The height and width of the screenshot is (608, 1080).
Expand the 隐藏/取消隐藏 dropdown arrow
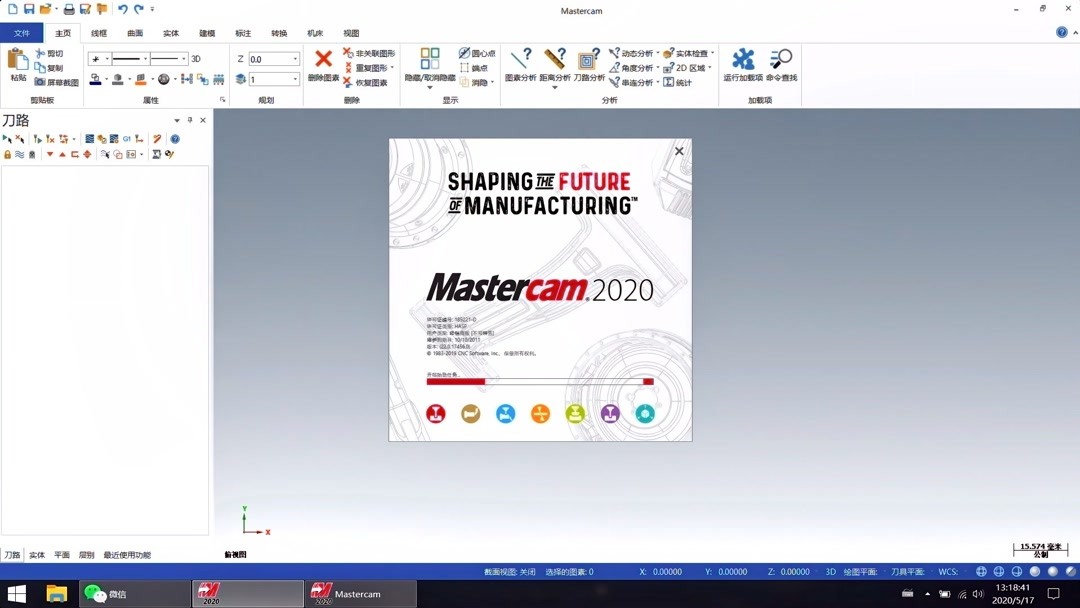pyautogui.click(x=429, y=86)
